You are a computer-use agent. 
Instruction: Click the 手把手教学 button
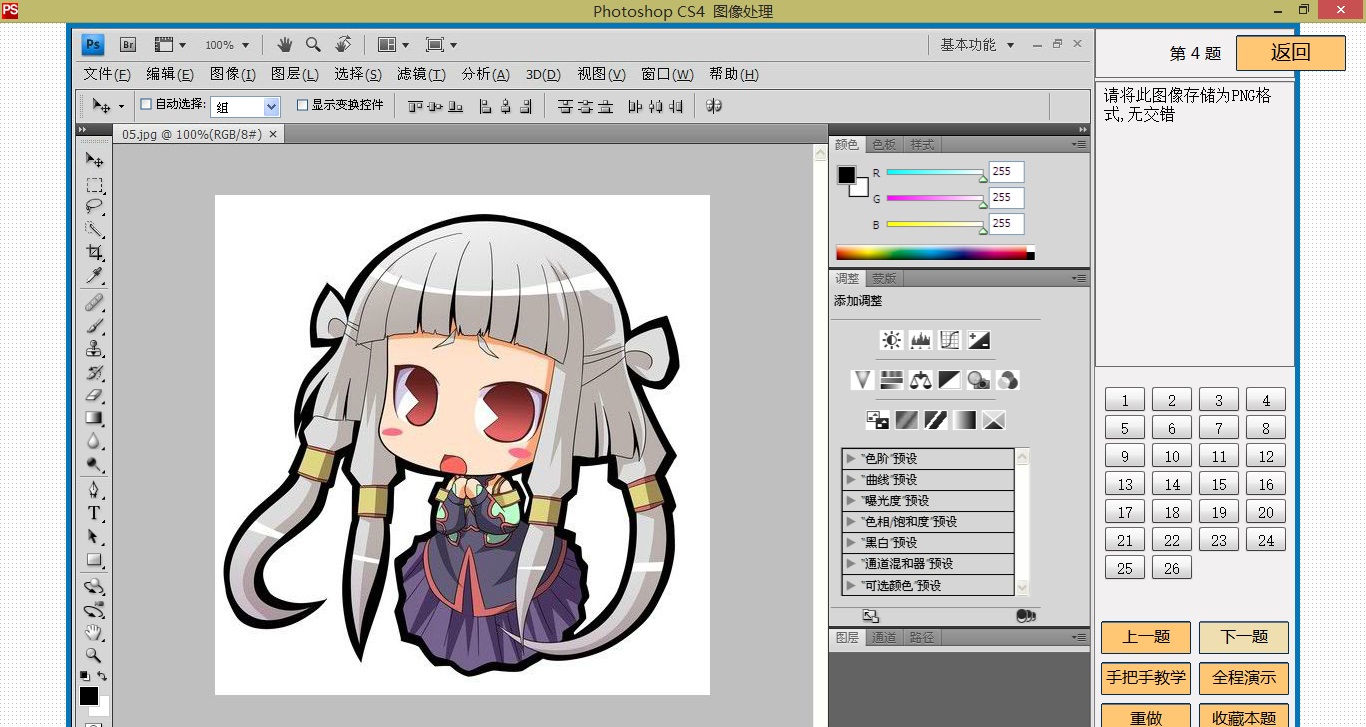[x=1146, y=678]
